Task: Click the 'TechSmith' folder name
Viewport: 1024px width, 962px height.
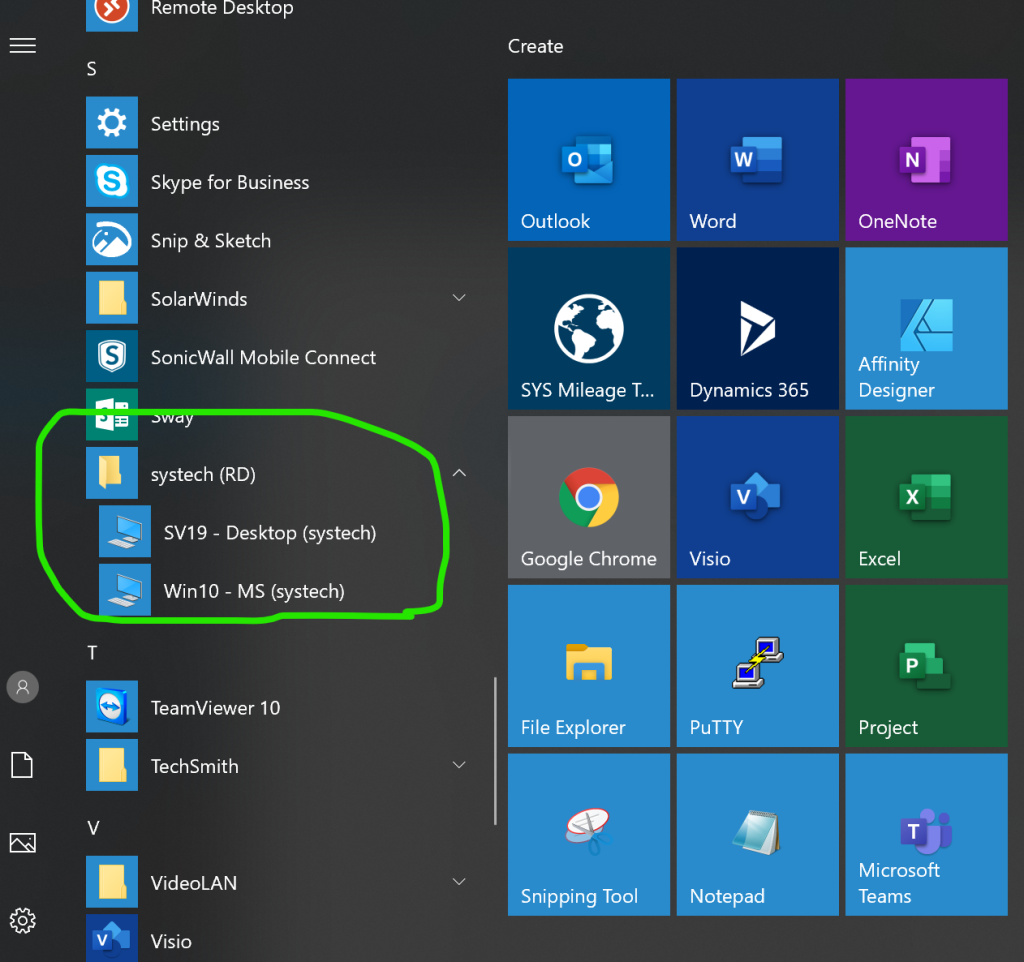Action: click(x=195, y=766)
